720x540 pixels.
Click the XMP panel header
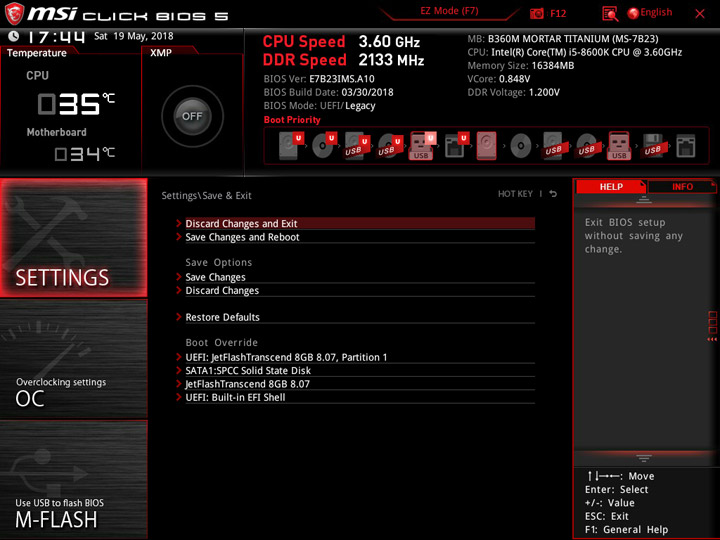coord(161,53)
